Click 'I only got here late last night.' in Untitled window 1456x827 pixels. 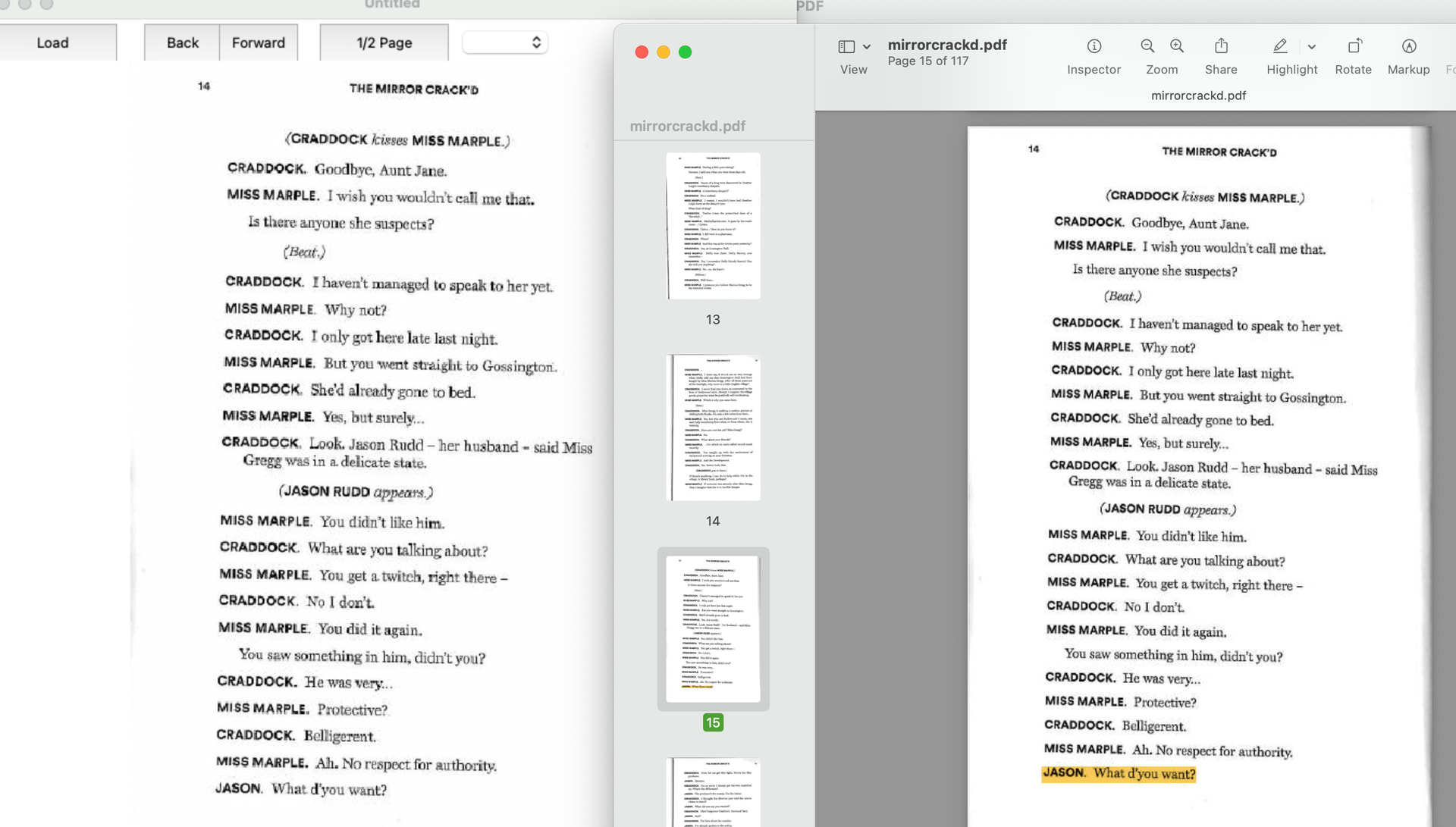404,337
